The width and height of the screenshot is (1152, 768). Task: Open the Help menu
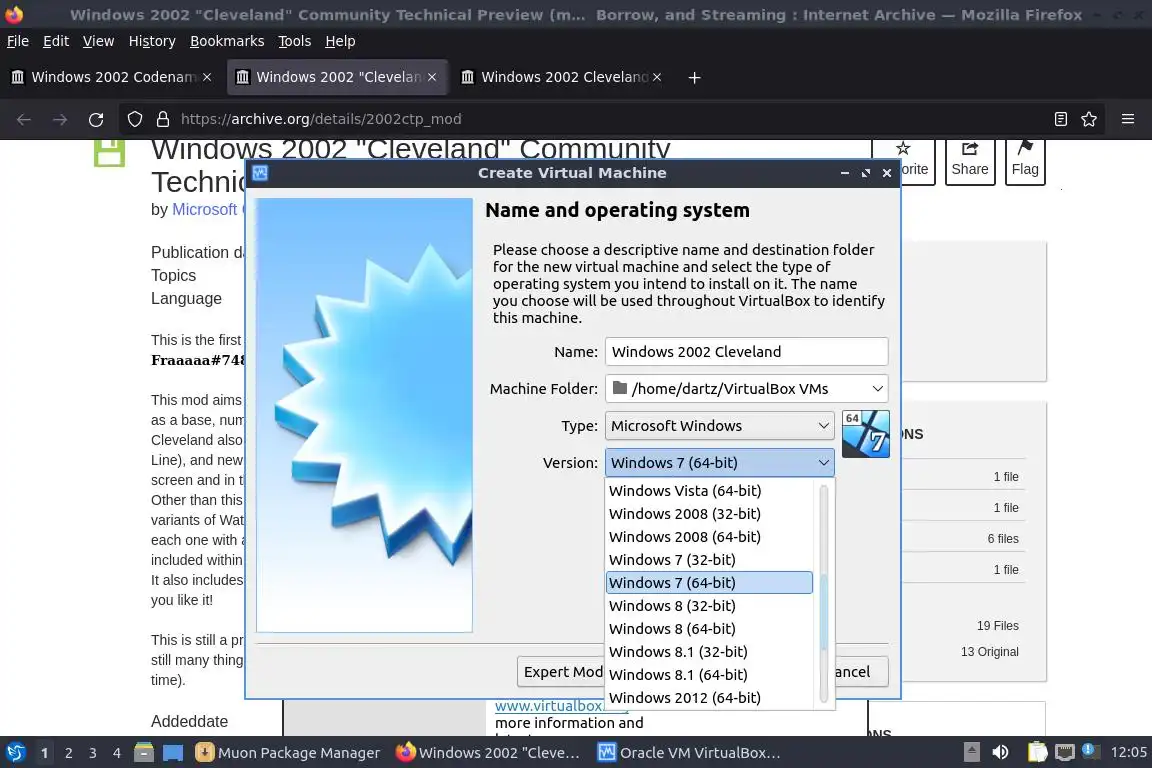pyautogui.click(x=340, y=41)
